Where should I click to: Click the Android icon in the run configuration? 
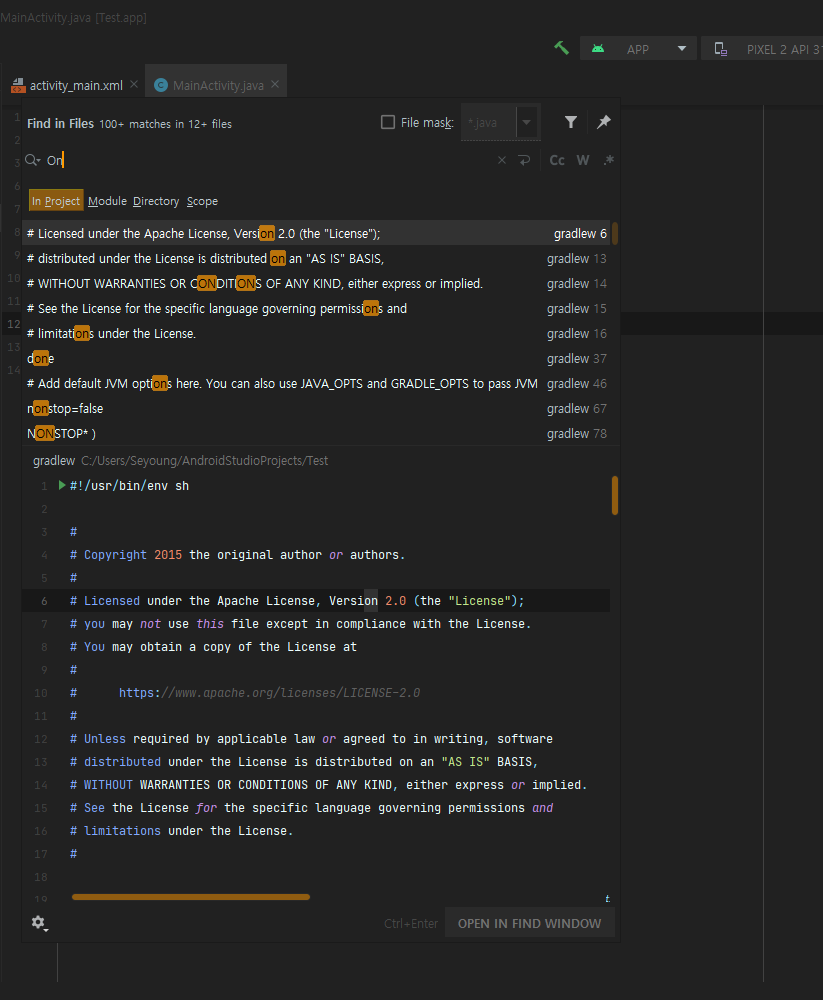(x=598, y=48)
